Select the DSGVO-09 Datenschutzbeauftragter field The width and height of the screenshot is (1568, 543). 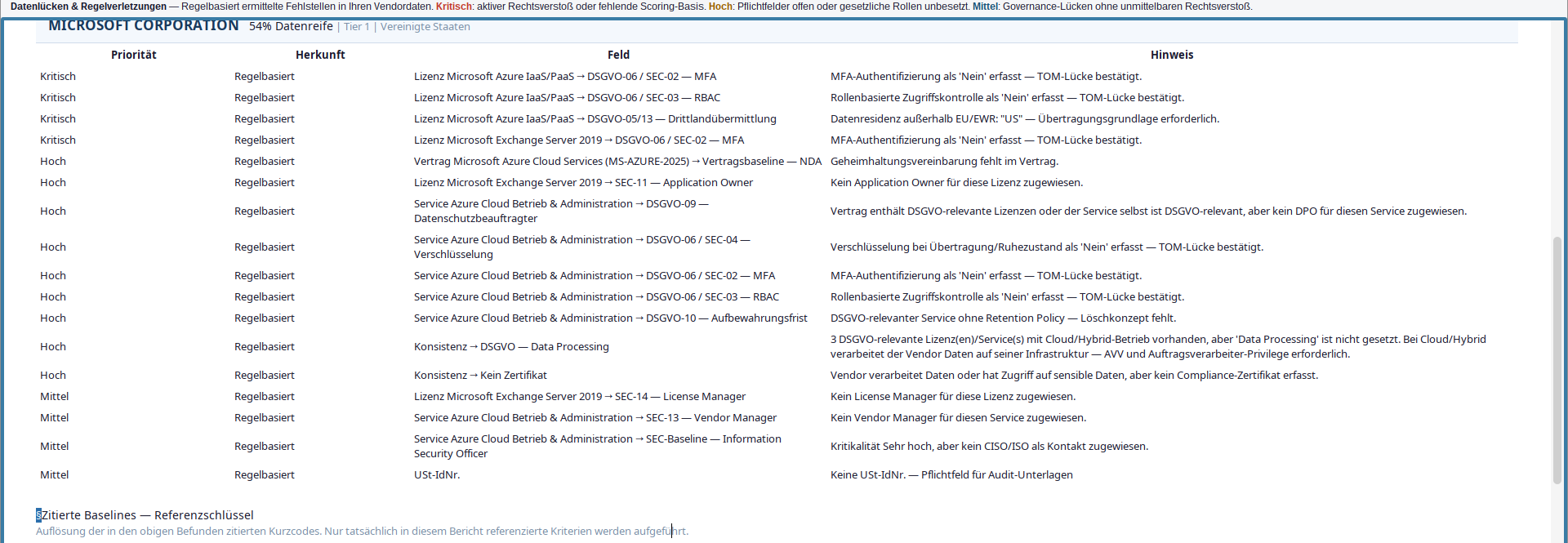(561, 211)
